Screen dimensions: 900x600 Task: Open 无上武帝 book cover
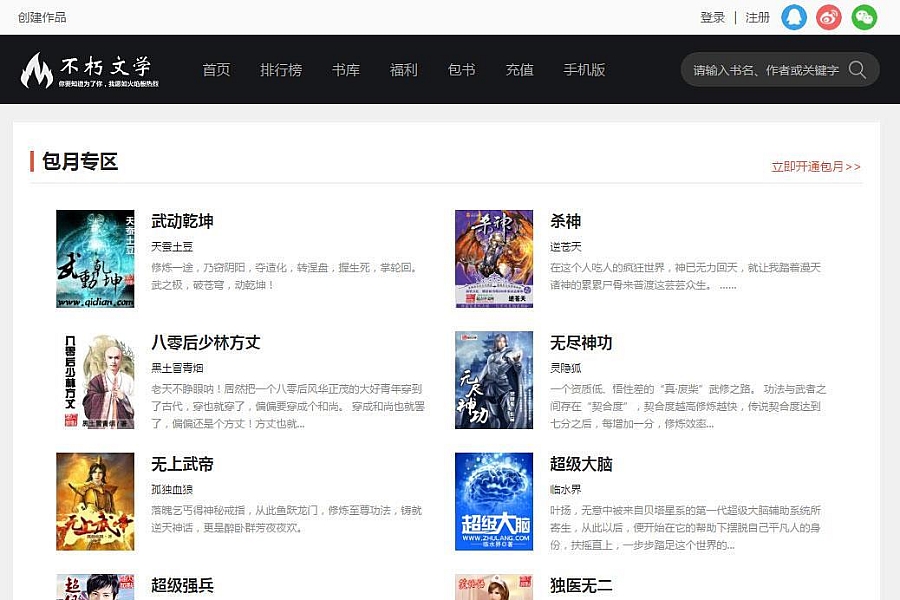pyautogui.click(x=95, y=501)
